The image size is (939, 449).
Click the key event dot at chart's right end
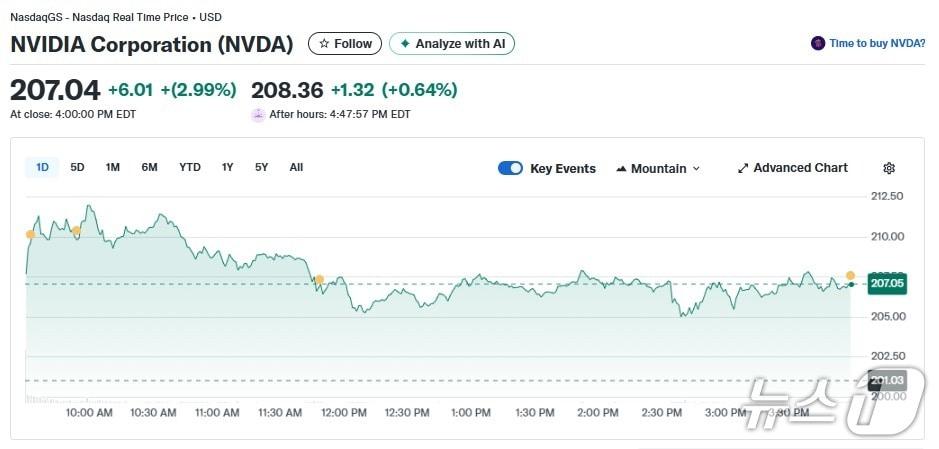coord(850,275)
